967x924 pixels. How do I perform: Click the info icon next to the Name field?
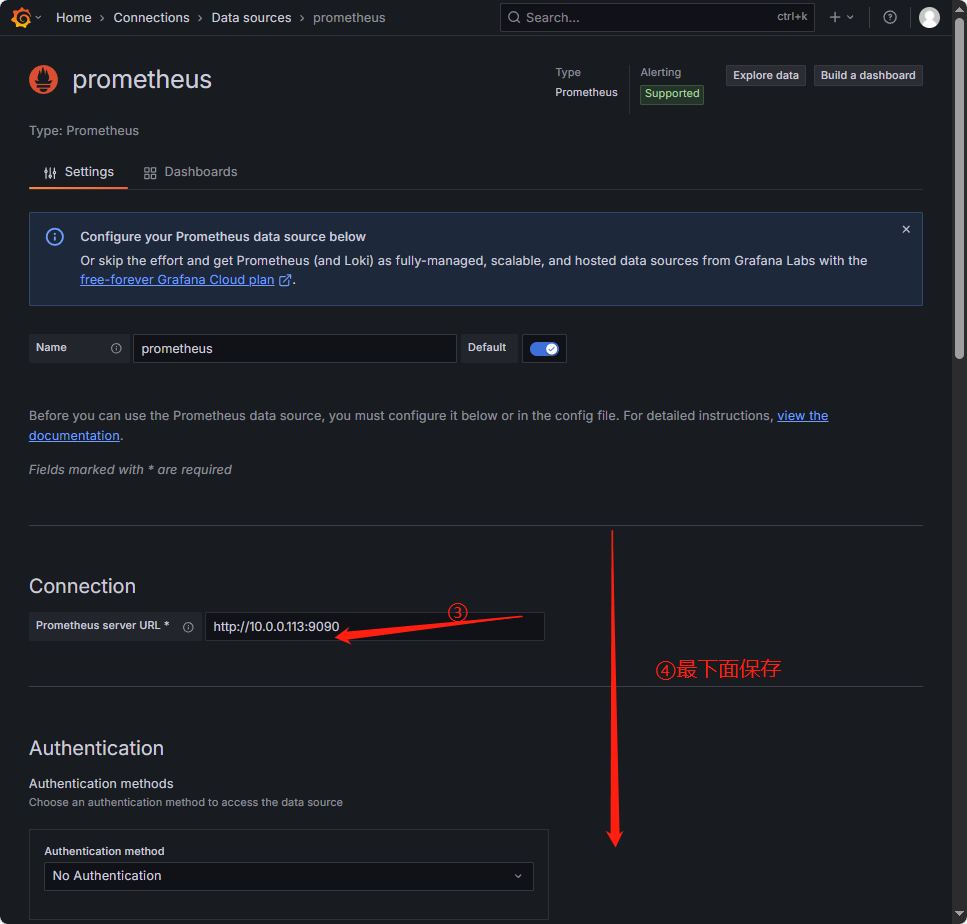116,348
